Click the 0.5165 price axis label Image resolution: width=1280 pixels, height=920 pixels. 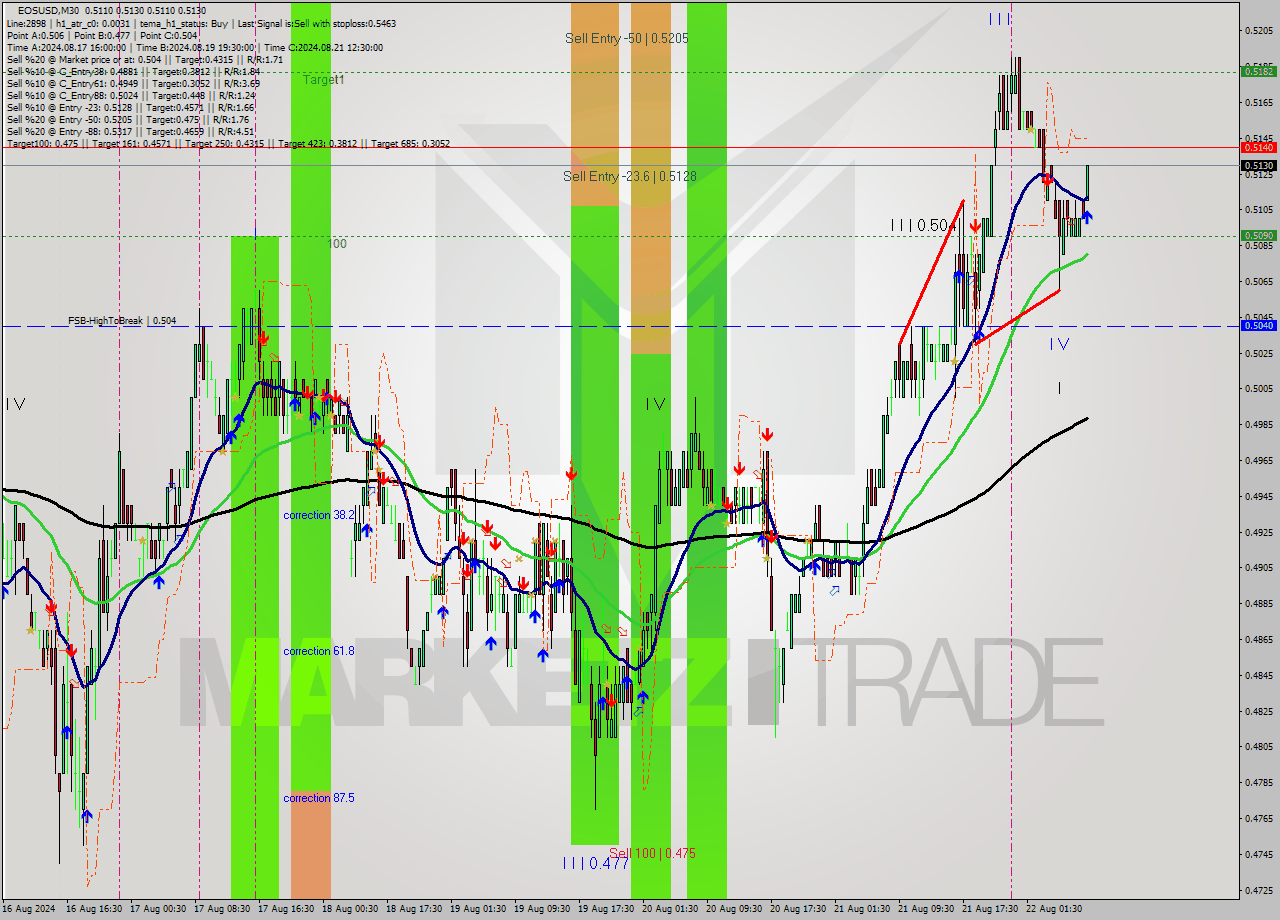(x=1259, y=102)
